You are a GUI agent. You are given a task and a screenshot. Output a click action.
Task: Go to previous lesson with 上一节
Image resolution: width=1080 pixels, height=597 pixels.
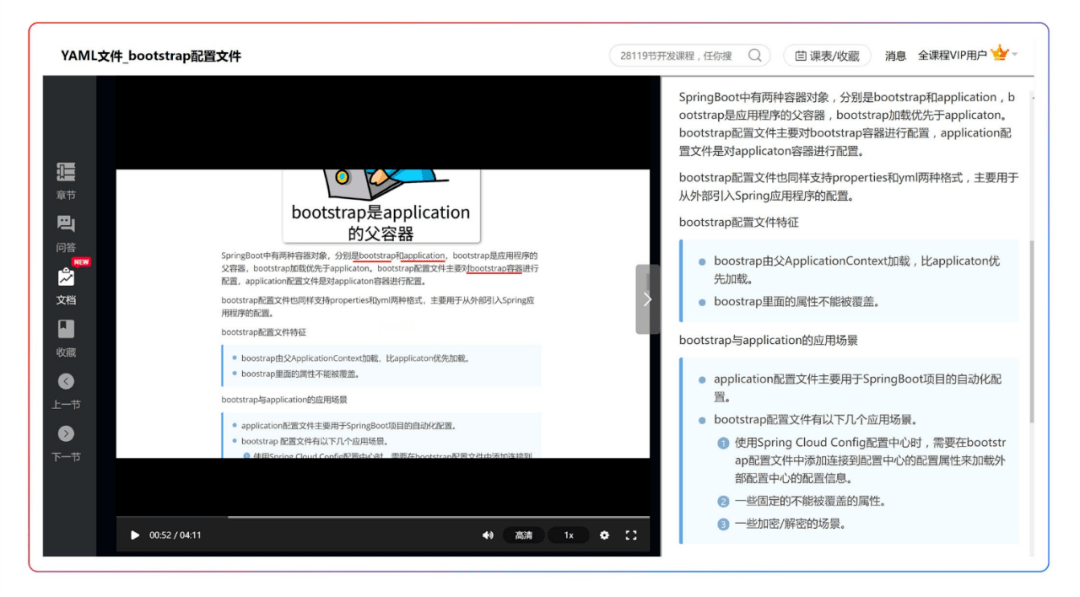pos(66,390)
